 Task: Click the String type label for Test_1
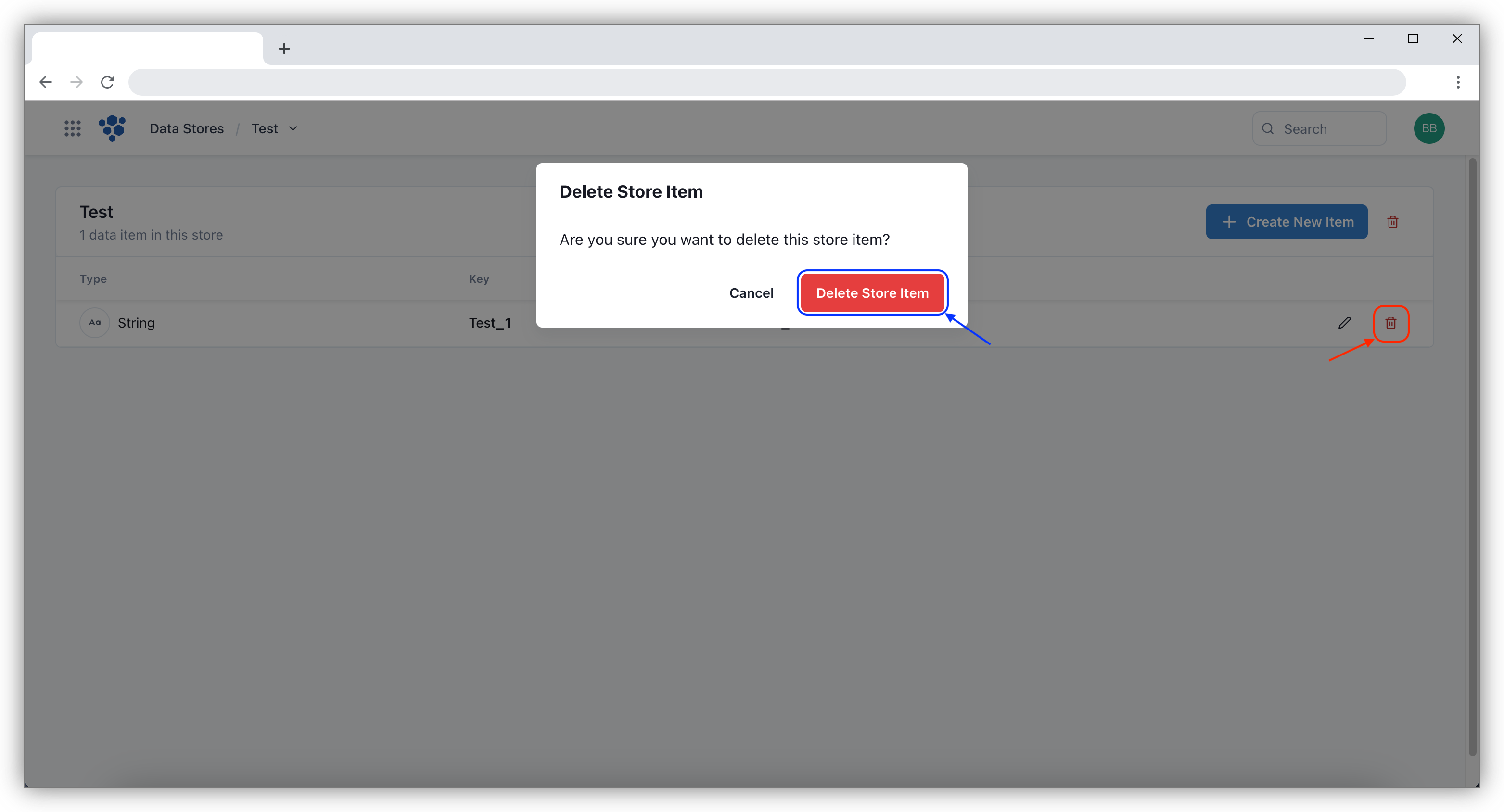[135, 322]
